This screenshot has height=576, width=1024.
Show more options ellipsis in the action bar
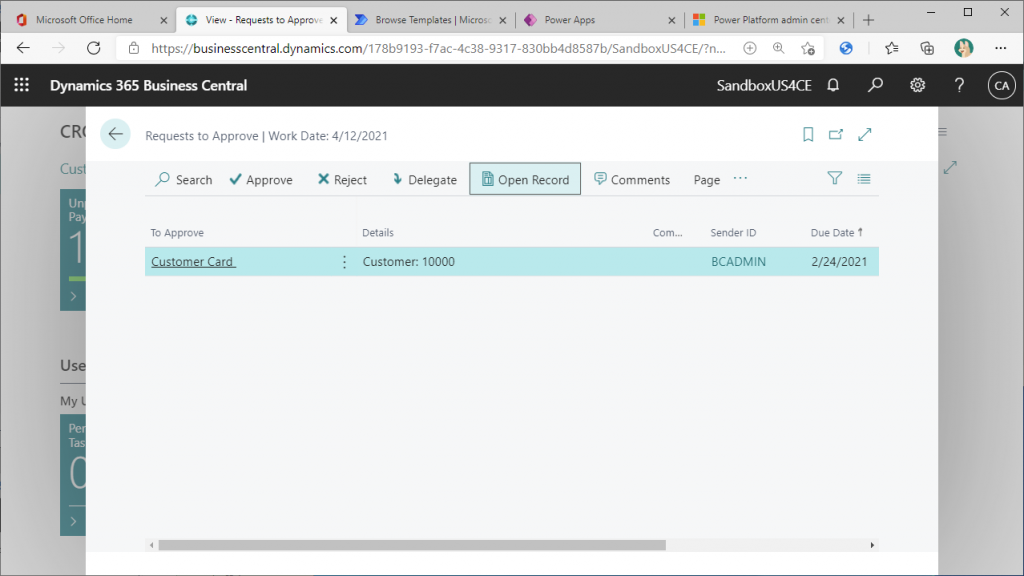click(740, 178)
